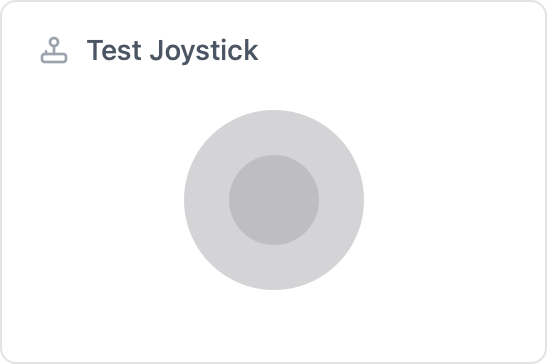Select the Test Joystick heading text
Screen dimensions: 548x364
pos(172,51)
